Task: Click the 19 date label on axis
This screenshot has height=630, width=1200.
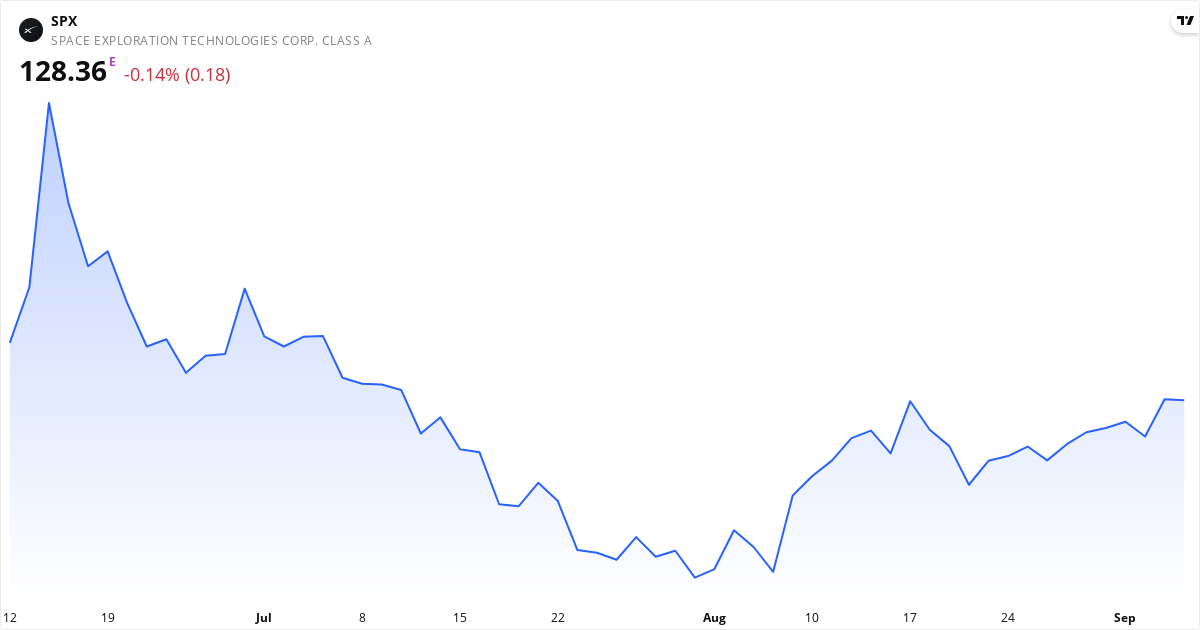Action: [x=108, y=618]
